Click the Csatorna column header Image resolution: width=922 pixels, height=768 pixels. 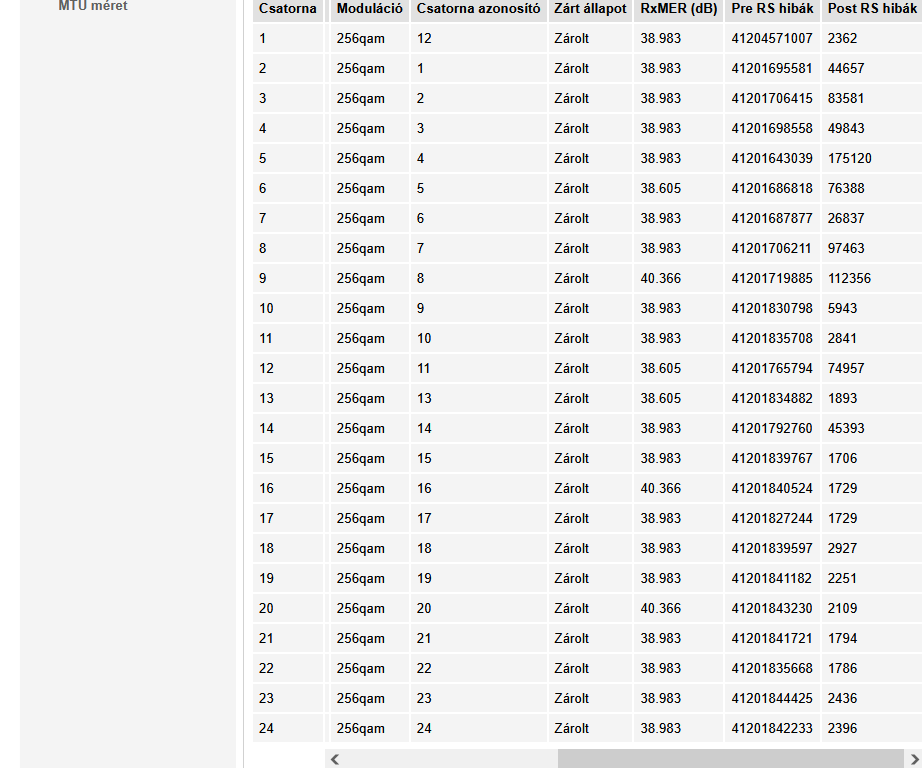[x=288, y=9]
